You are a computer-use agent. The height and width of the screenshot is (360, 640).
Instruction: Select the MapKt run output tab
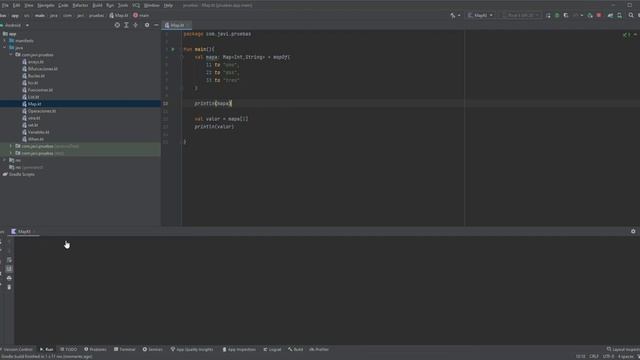tap(24, 231)
